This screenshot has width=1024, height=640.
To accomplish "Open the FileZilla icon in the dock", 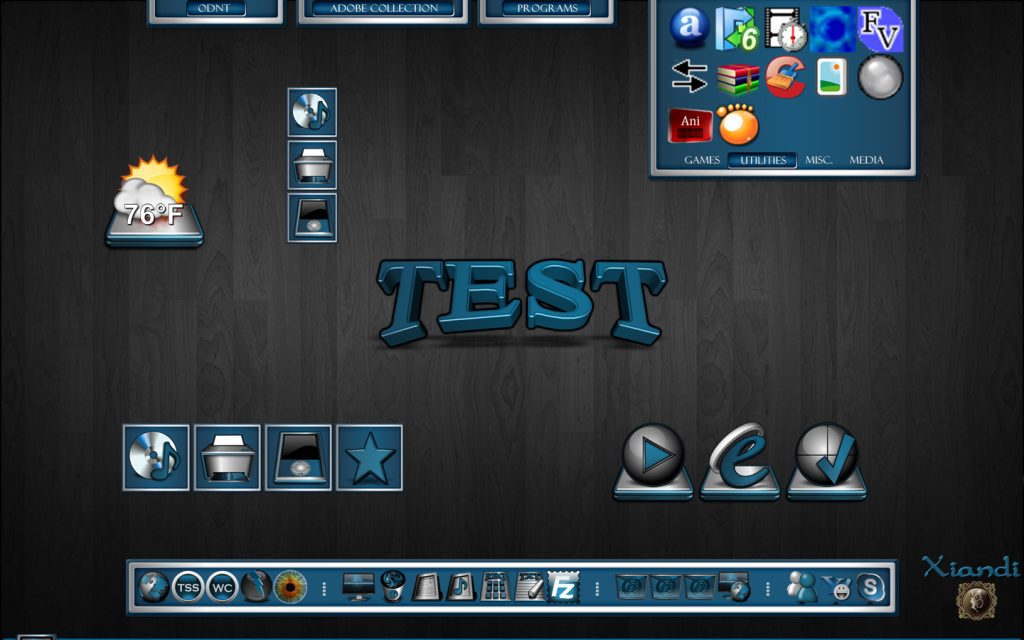I will 564,587.
